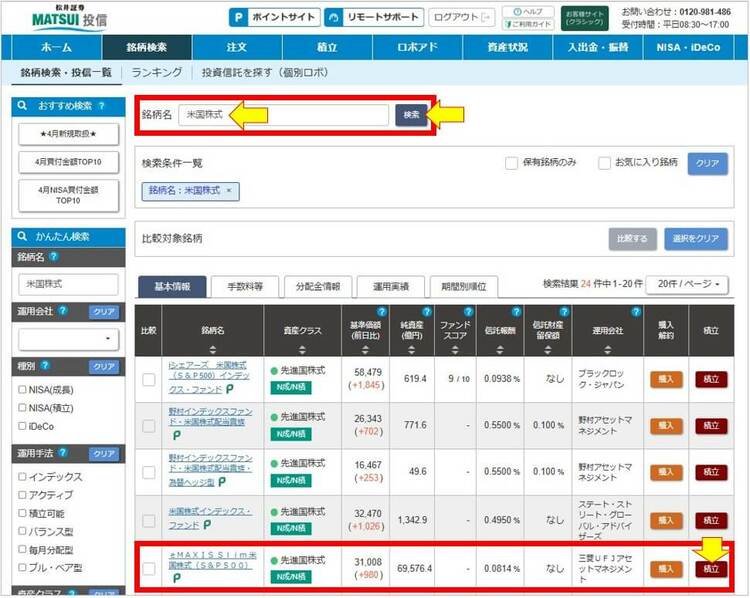Open iシェアーズ 米国株式(S&P500) fund link
This screenshot has width=750, height=598.
pyautogui.click(x=209, y=377)
